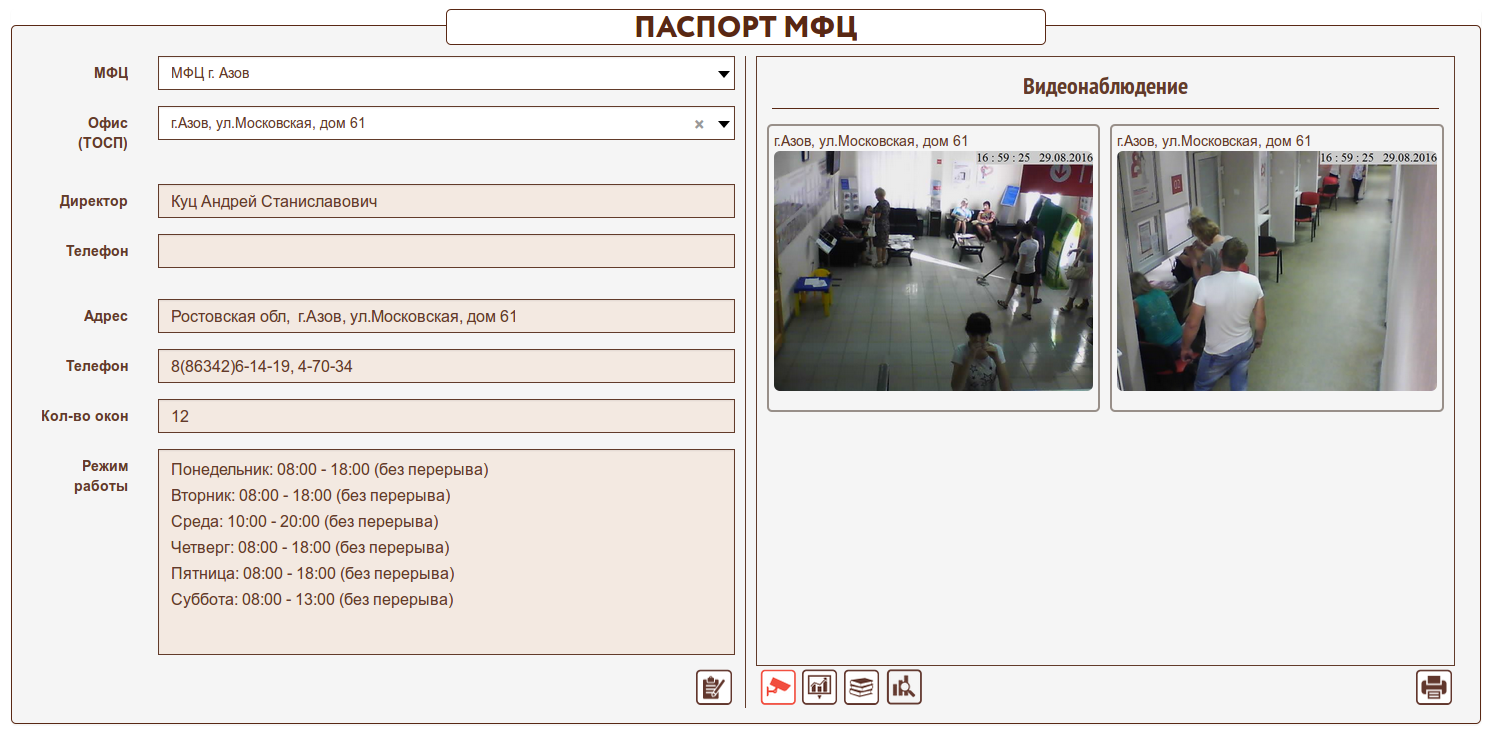Expand the МФЦ dropdown arrow
Image resolution: width=1496 pixels, height=737 pixels.
723,74
